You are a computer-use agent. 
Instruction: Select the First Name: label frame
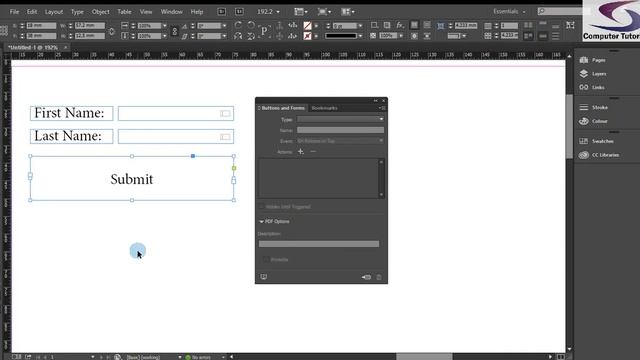click(71, 113)
